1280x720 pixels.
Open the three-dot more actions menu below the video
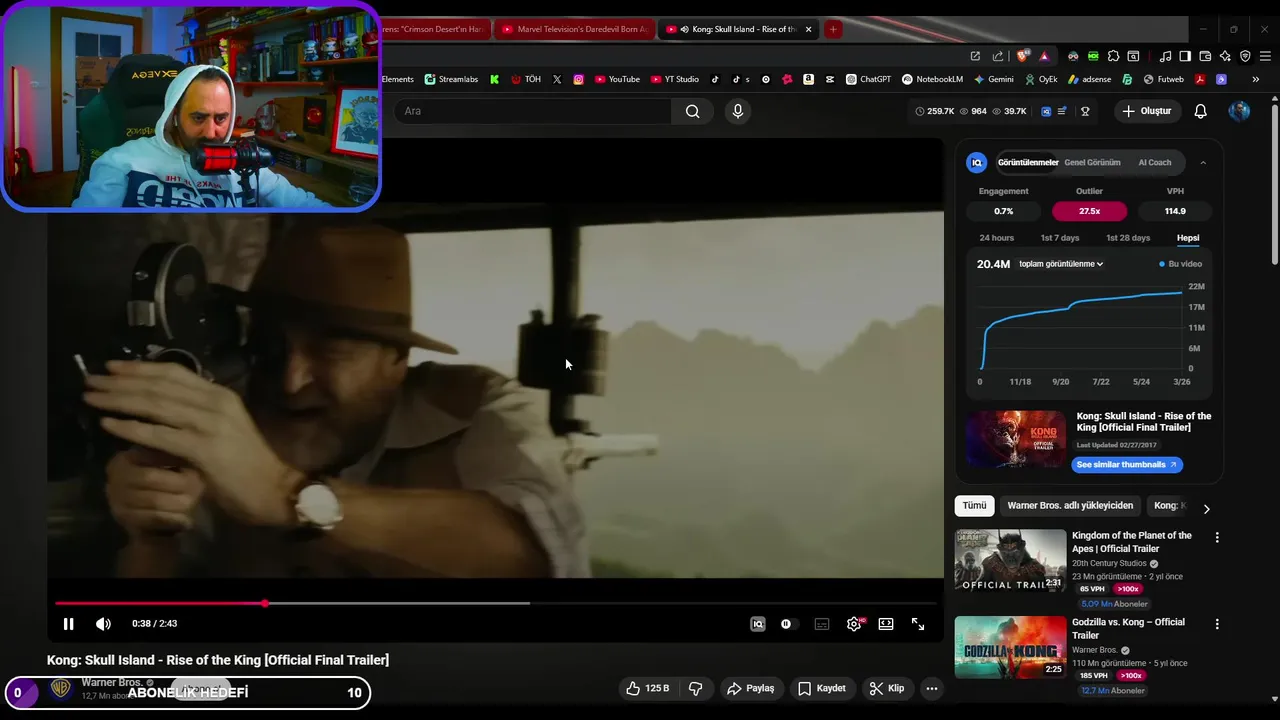coord(932,688)
